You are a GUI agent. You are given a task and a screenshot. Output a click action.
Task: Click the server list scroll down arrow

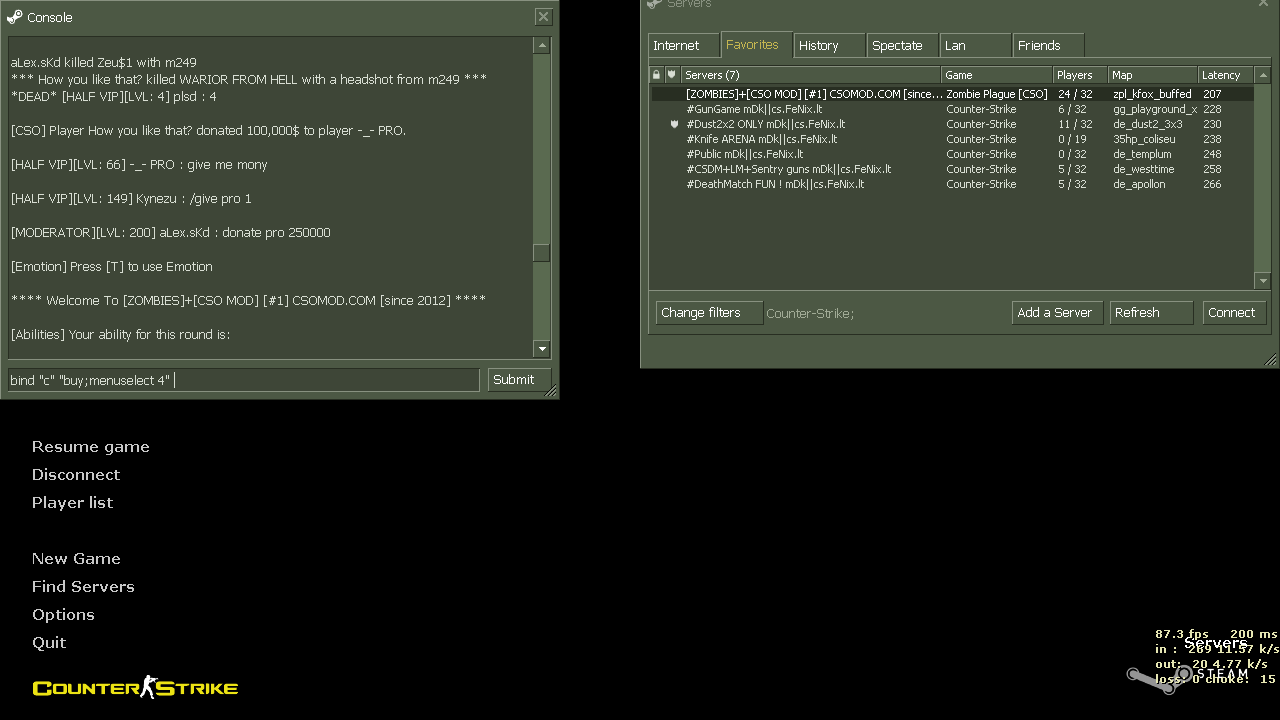pos(1263,281)
